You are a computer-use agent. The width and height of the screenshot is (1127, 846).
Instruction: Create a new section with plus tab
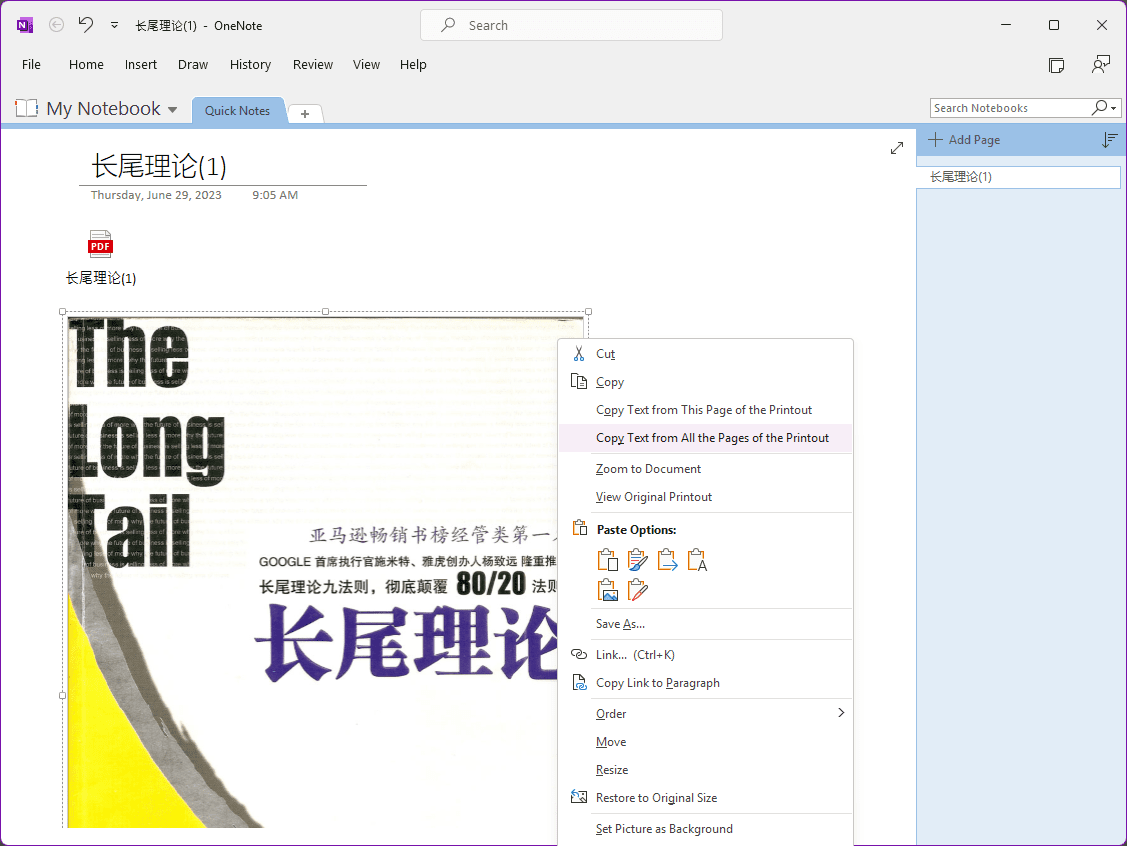[305, 113]
